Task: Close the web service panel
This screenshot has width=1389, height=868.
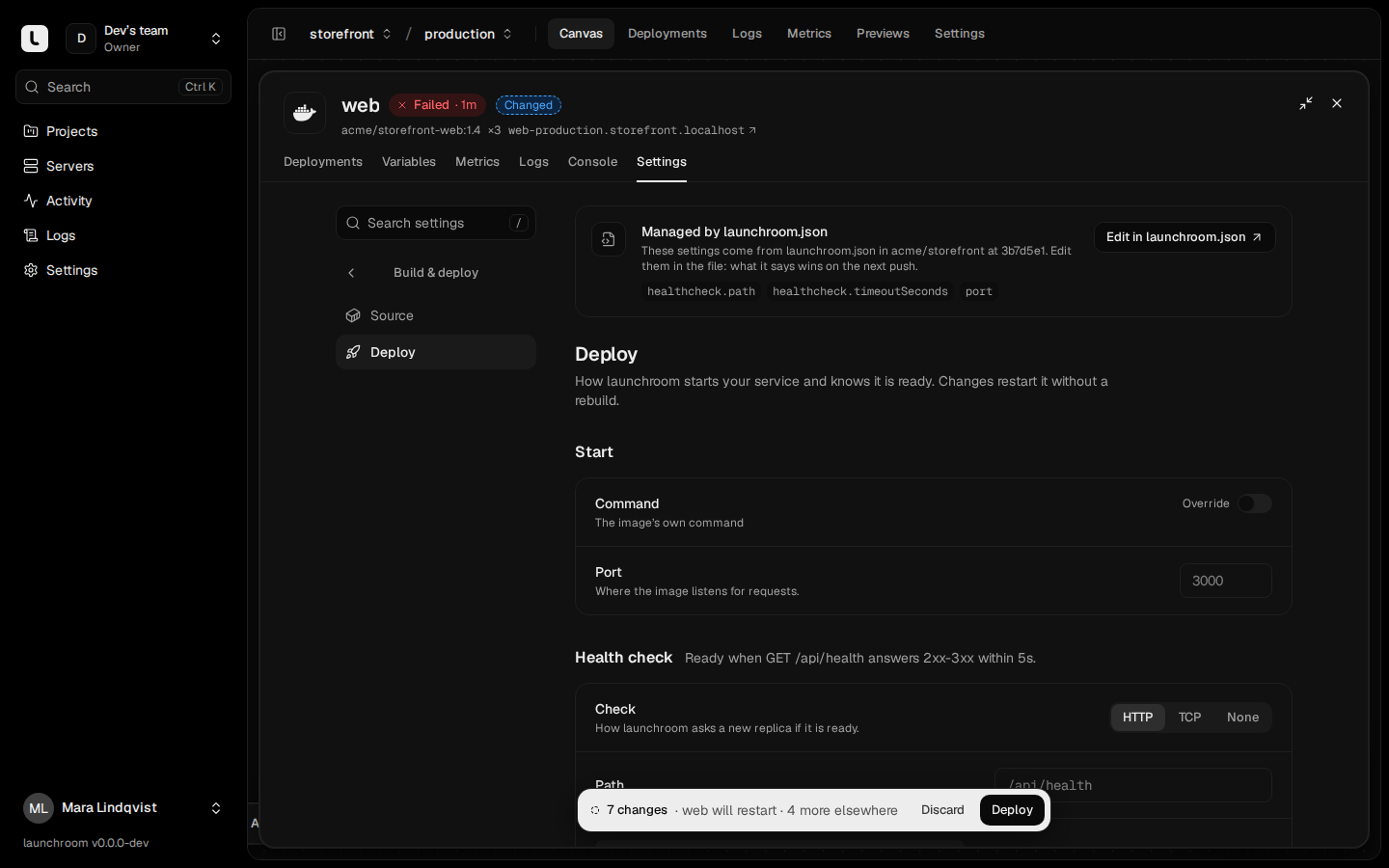Action: click(1337, 103)
